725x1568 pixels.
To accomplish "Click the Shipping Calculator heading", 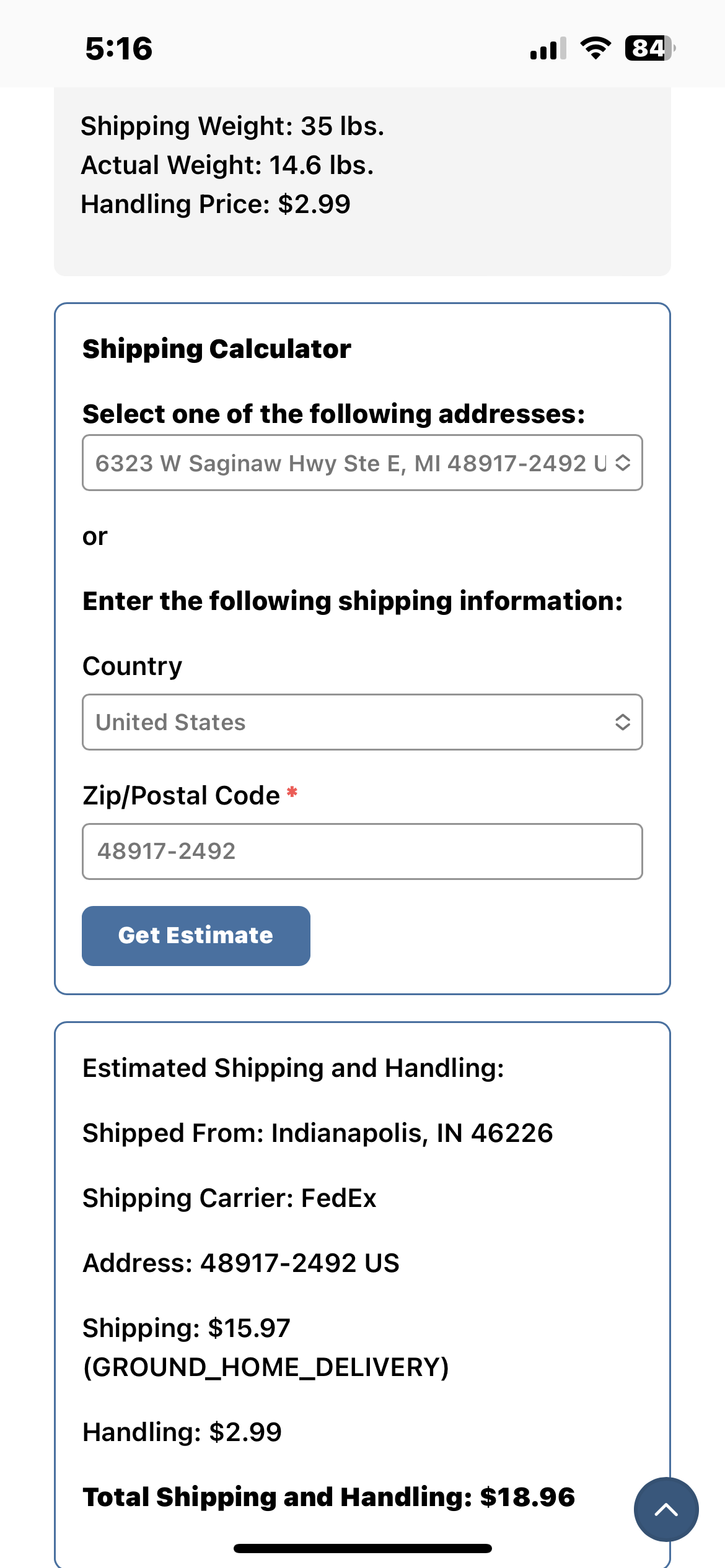I will click(x=217, y=349).
